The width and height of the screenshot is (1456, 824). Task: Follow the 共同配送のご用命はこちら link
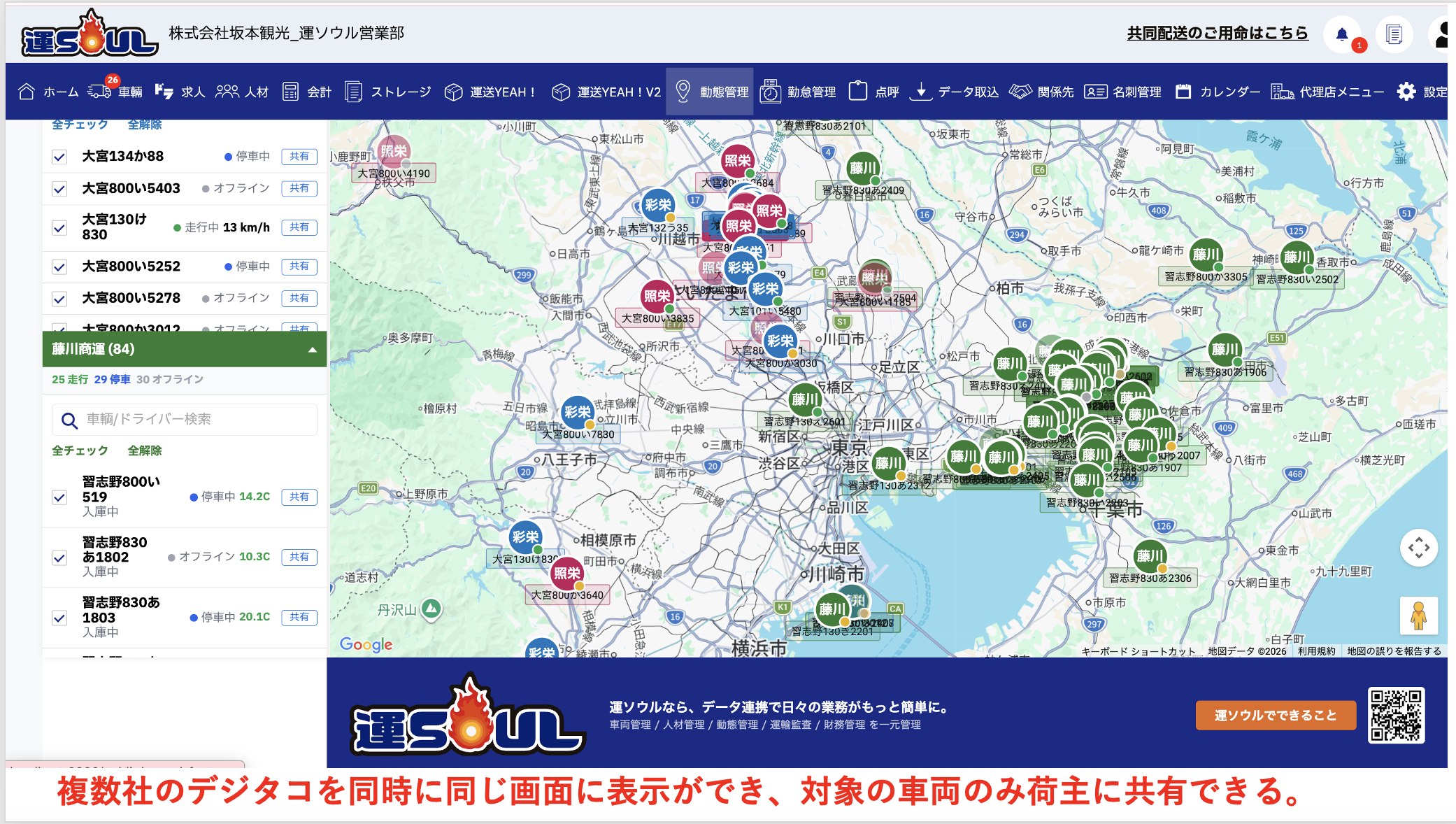pos(1218,33)
